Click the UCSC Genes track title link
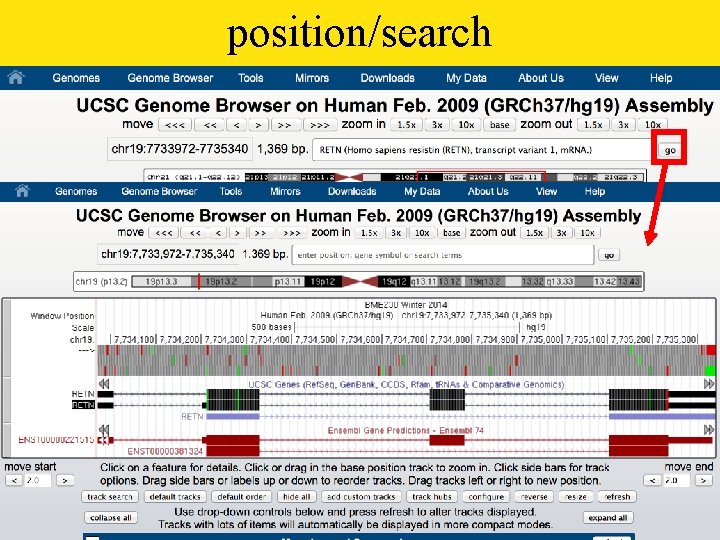720x540 pixels. (406, 384)
